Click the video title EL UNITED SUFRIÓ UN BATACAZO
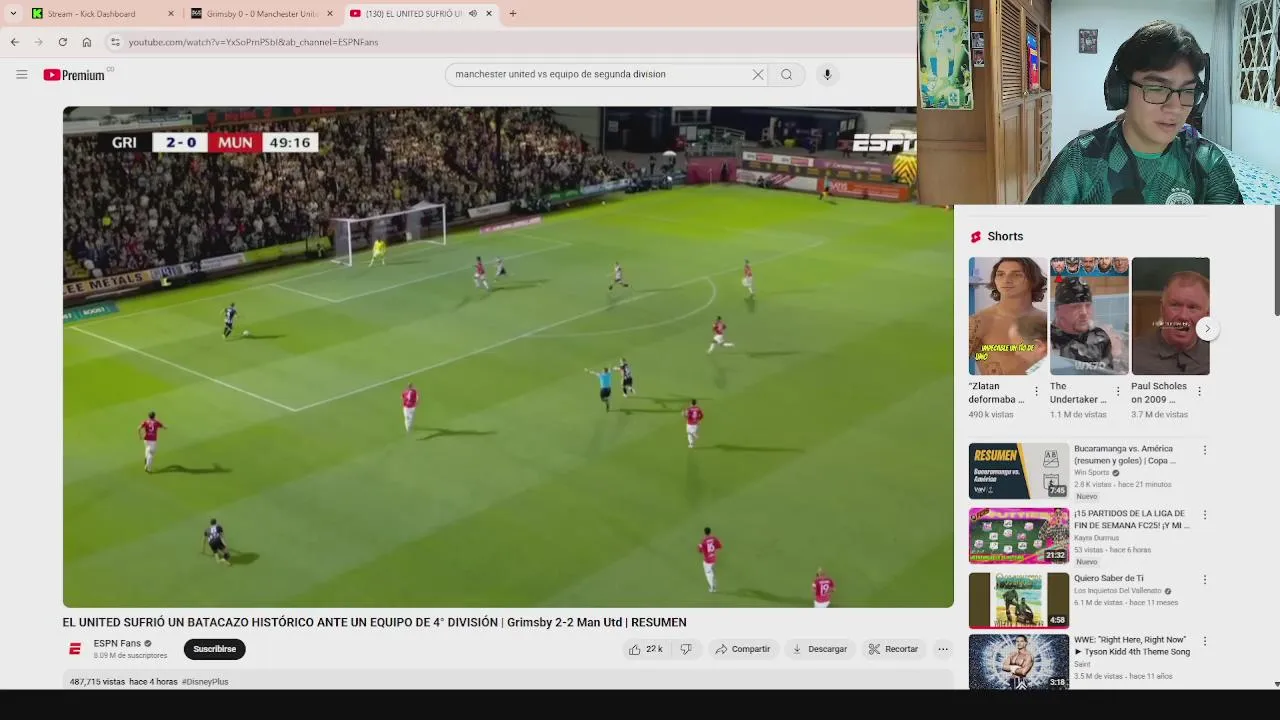This screenshot has width=1280, height=720. tap(374, 622)
